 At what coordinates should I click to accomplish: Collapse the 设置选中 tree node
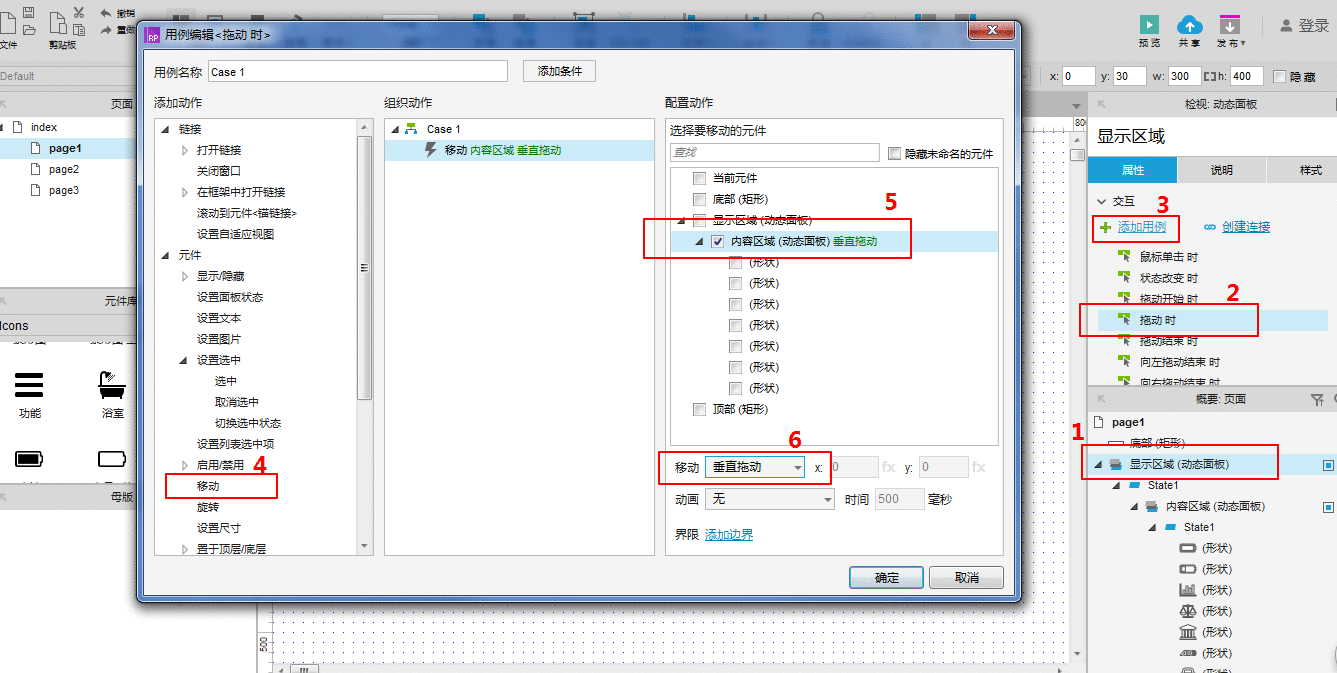[185, 360]
